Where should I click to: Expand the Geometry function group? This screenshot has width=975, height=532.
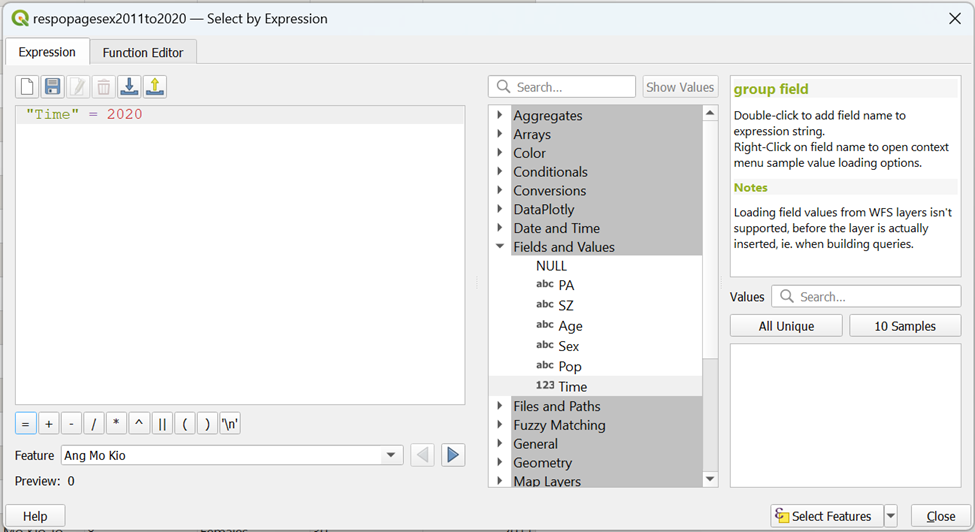point(500,463)
